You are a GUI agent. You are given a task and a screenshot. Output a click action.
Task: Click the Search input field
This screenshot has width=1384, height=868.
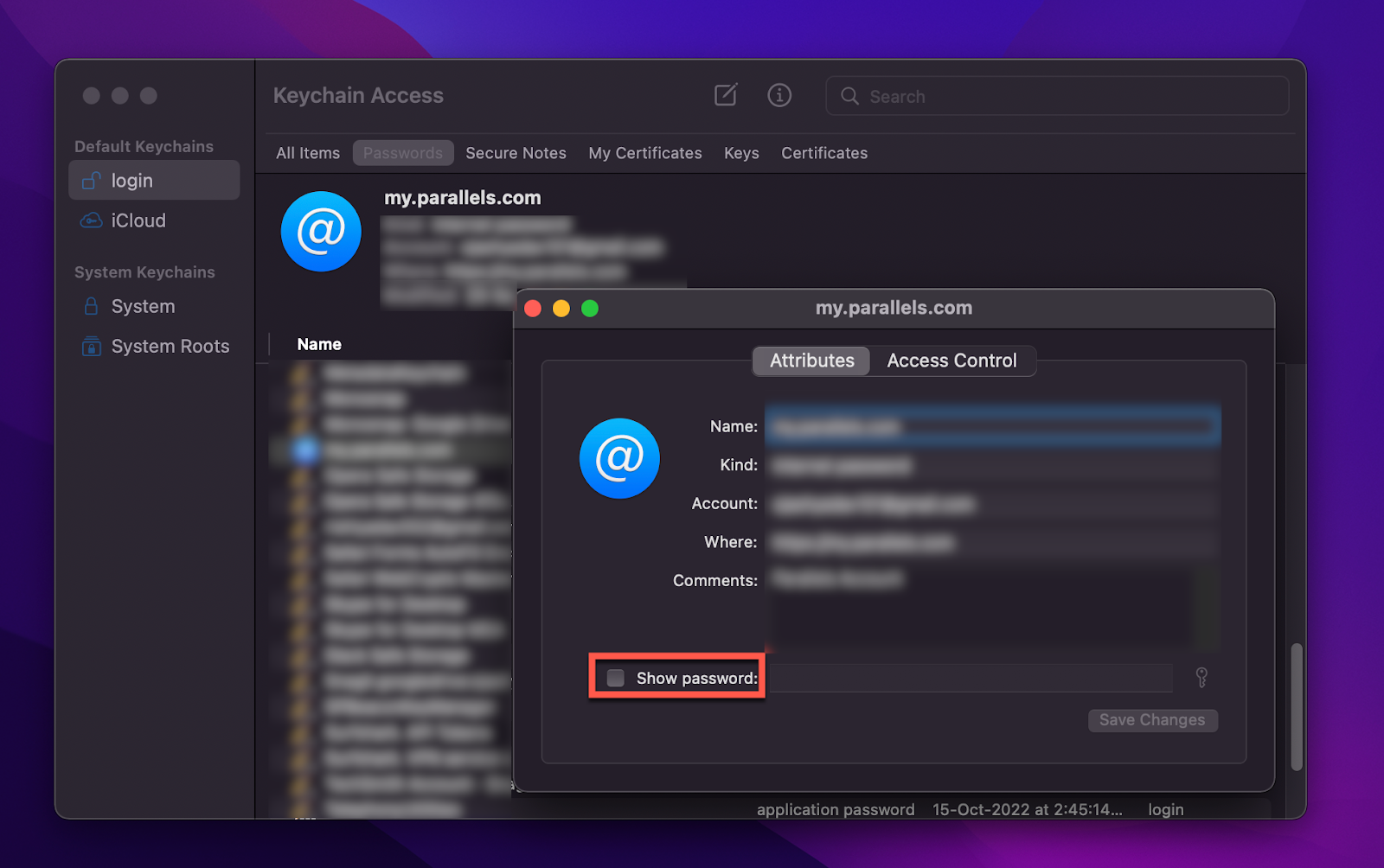1057,96
